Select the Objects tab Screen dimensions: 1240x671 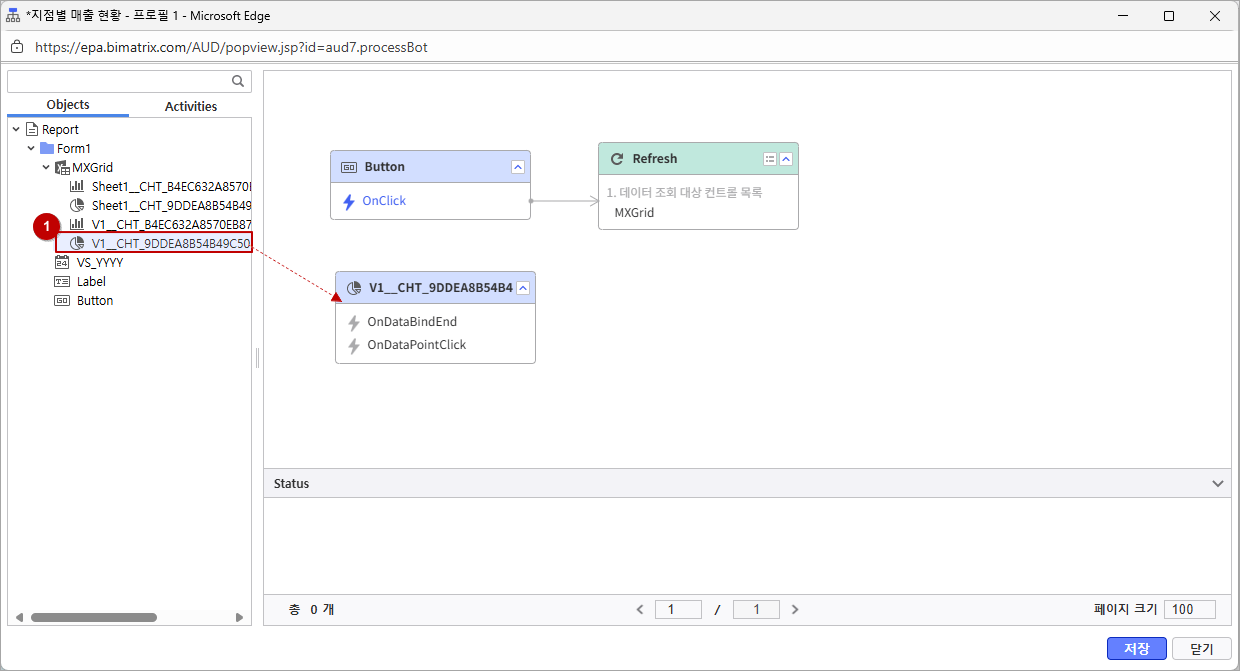68,105
